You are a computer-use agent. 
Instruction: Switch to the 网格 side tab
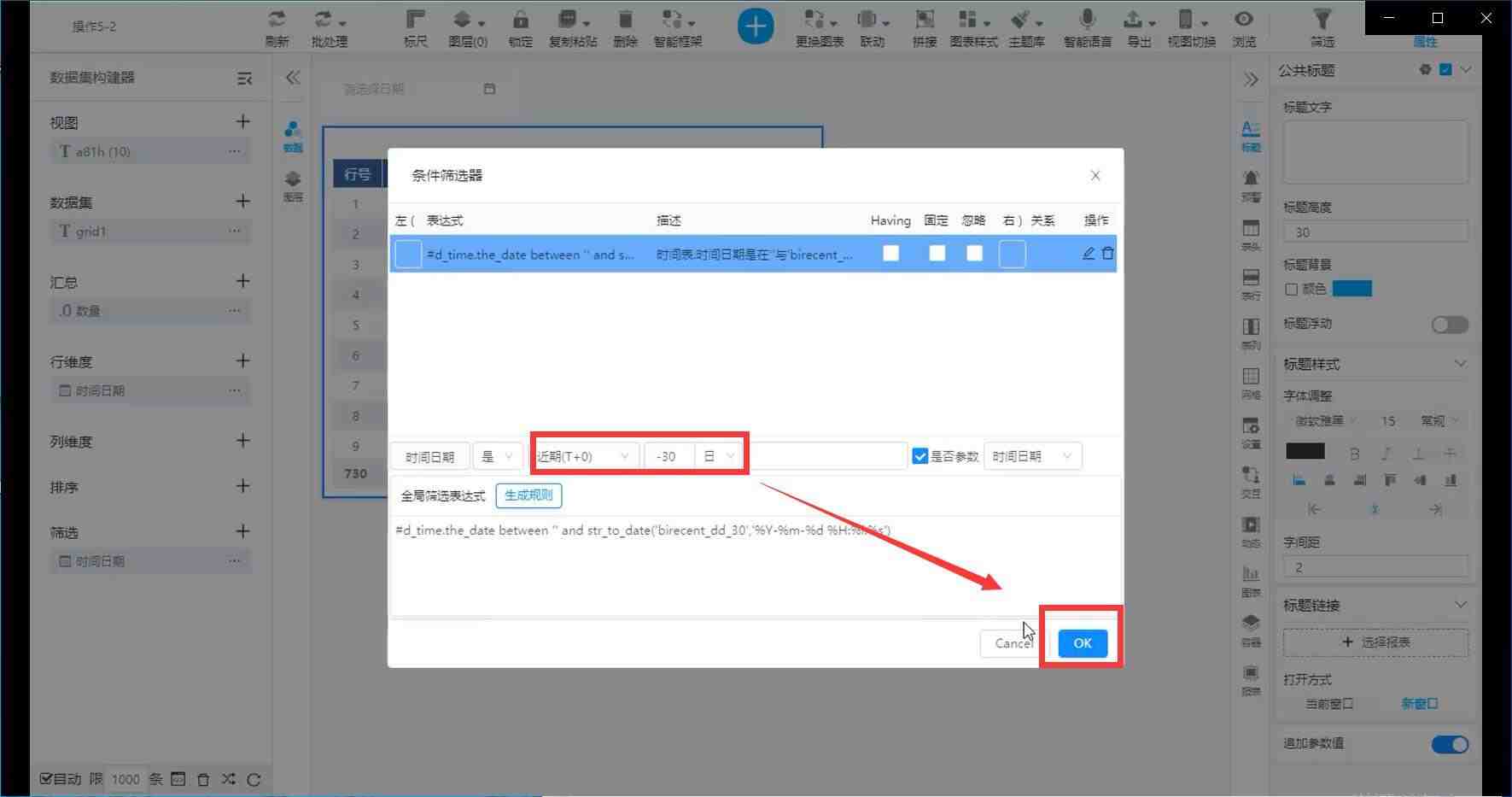click(x=1251, y=384)
